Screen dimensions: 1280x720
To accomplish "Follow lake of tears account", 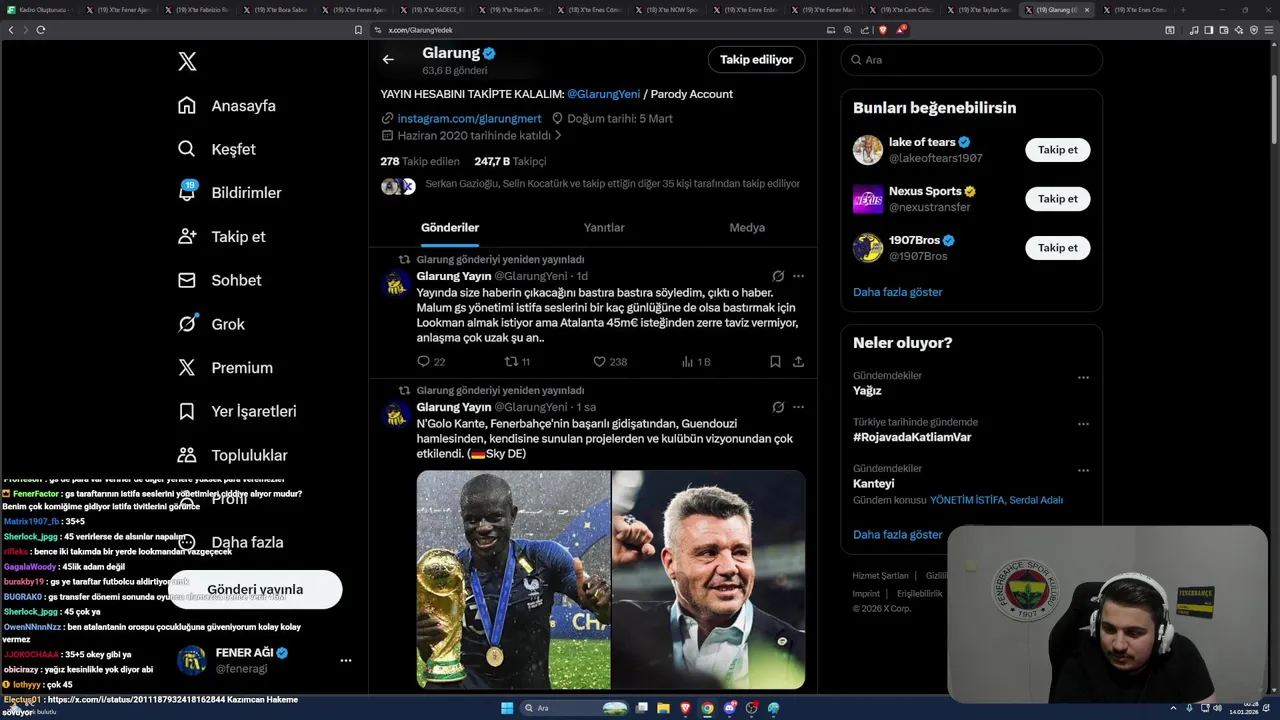I will (x=1058, y=150).
